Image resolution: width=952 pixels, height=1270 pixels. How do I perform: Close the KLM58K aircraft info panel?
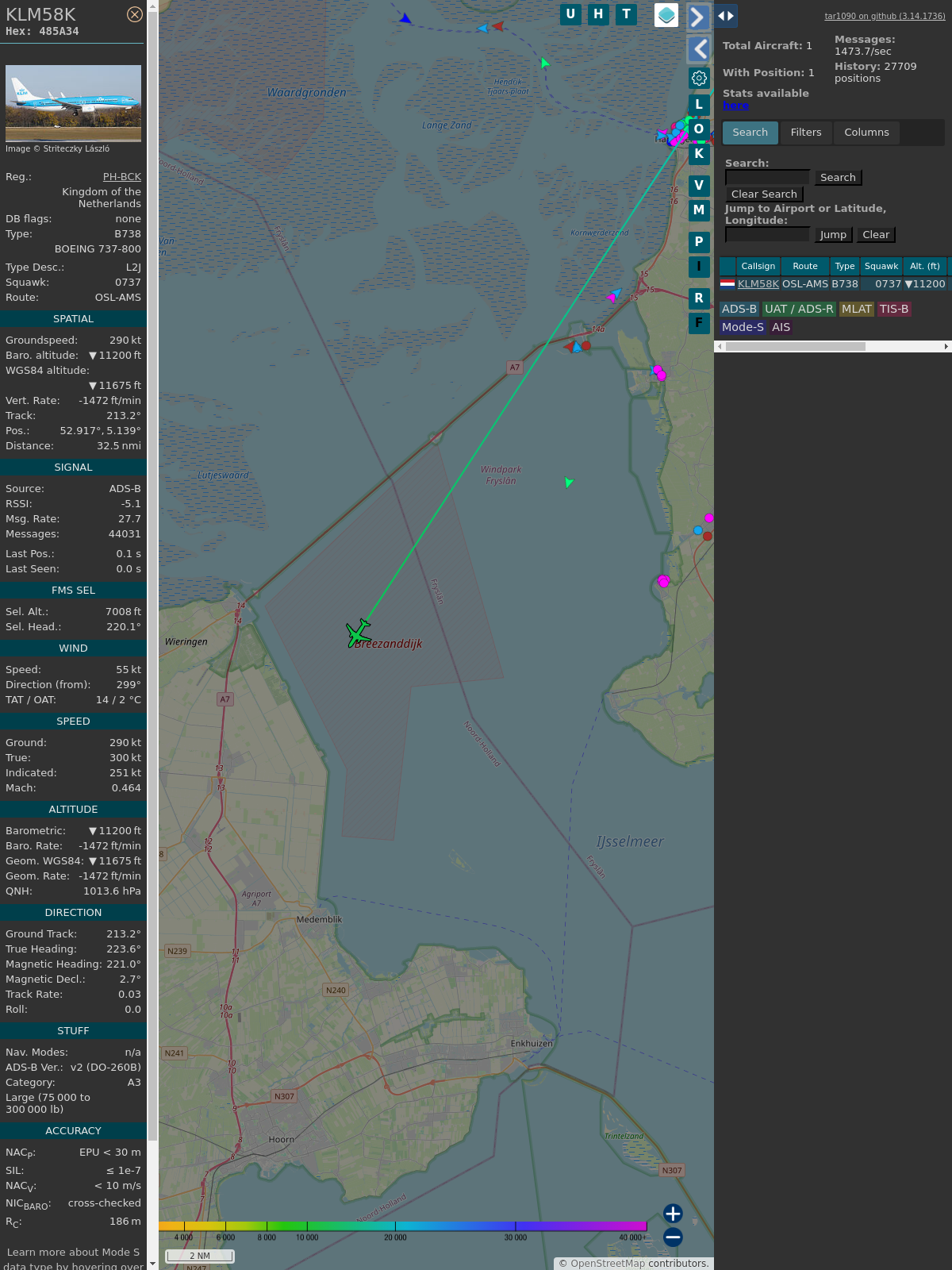(135, 14)
